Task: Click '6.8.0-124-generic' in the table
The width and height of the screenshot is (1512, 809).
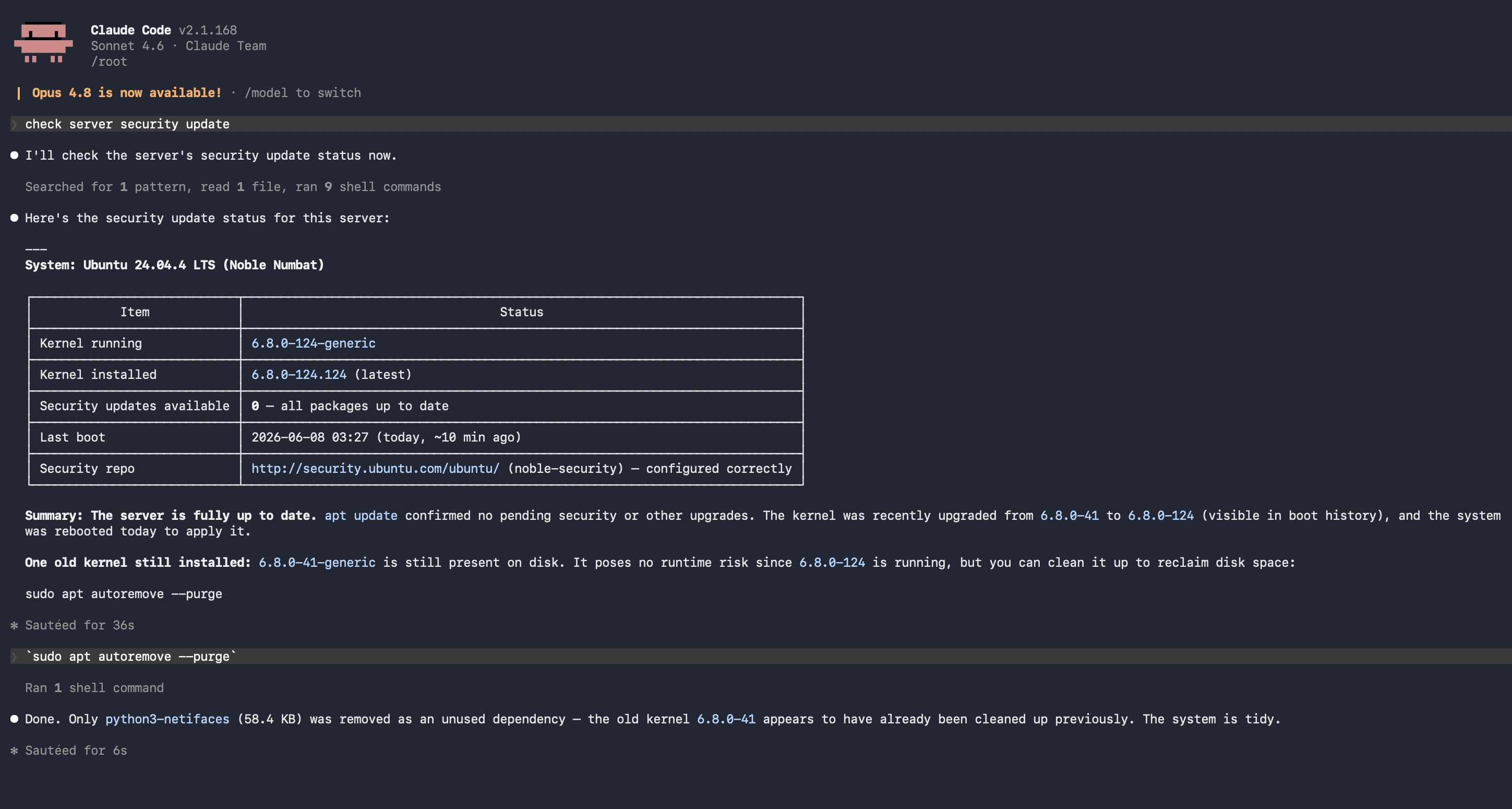Action: (x=314, y=343)
